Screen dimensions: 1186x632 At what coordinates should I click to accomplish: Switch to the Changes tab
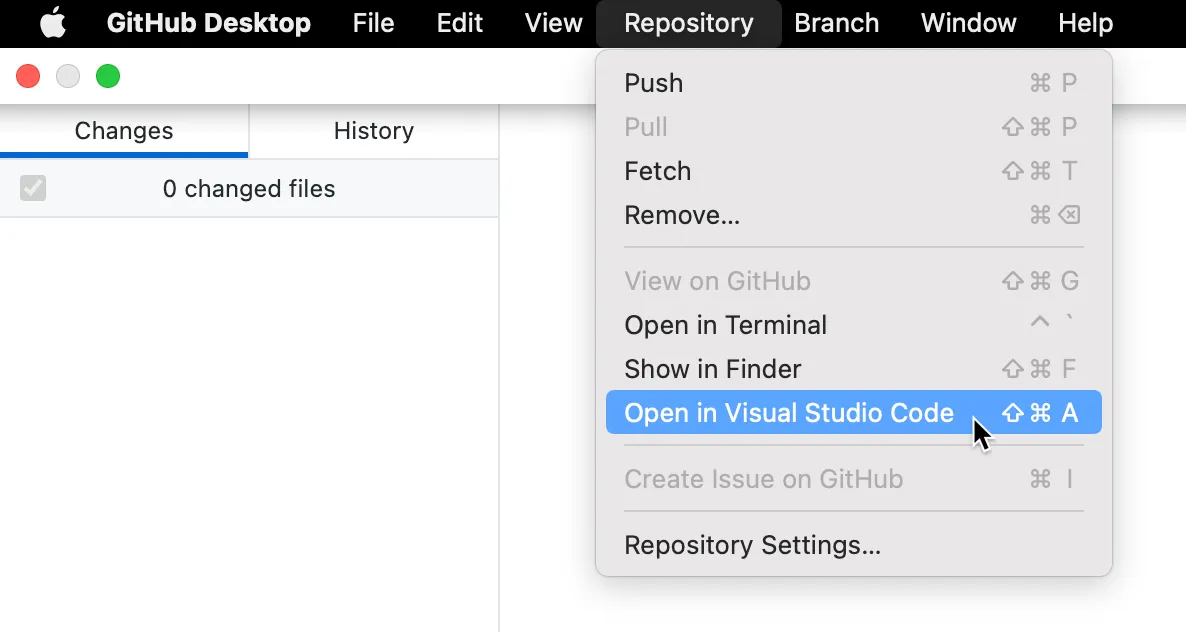click(124, 131)
